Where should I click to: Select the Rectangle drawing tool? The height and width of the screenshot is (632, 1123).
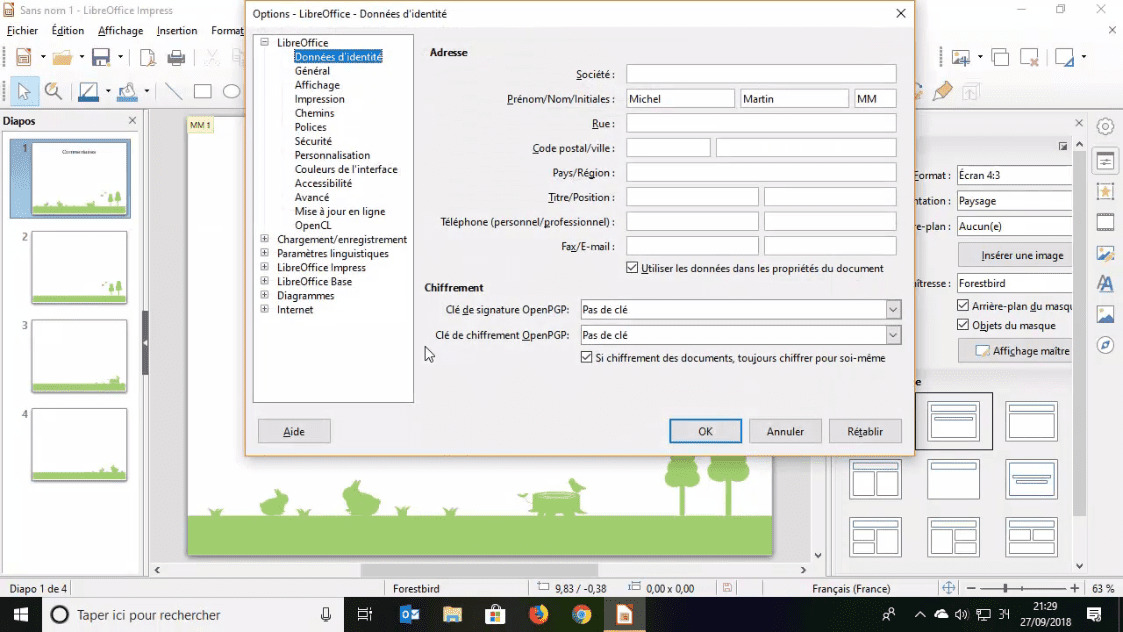[x=203, y=92]
